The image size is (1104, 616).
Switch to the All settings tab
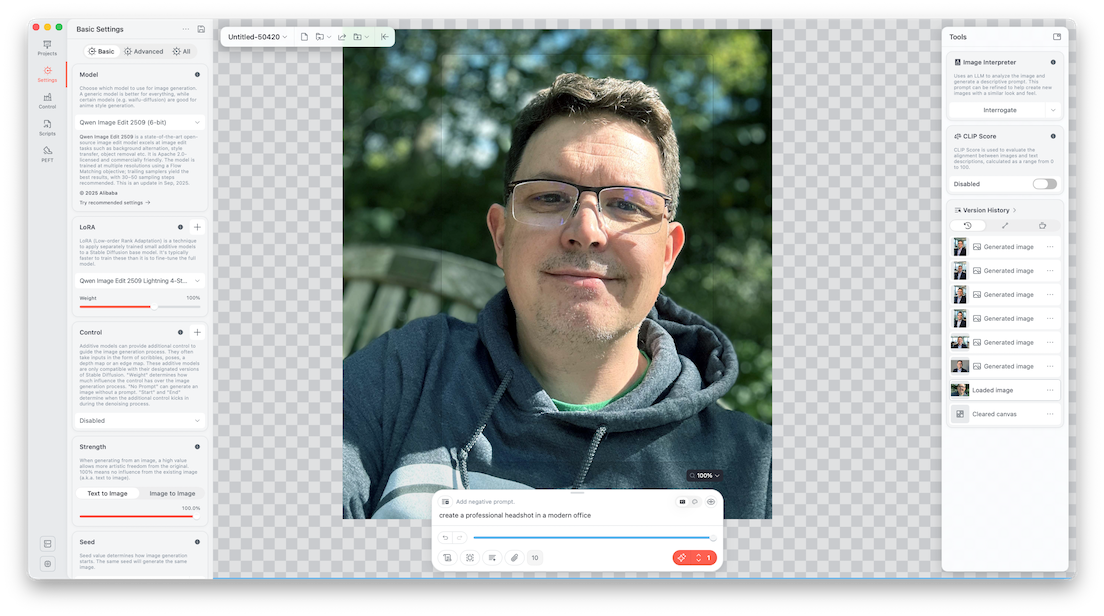(181, 51)
